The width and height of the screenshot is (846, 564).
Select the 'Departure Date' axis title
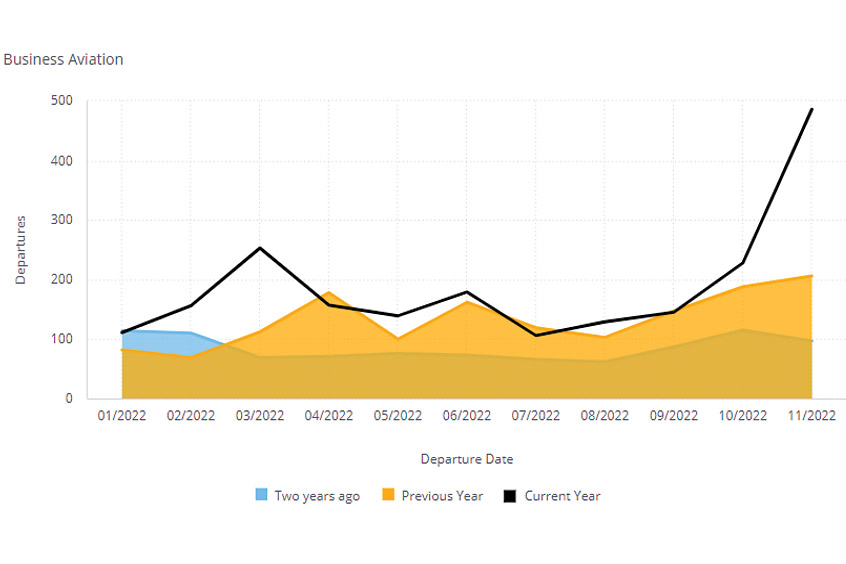[x=467, y=459]
